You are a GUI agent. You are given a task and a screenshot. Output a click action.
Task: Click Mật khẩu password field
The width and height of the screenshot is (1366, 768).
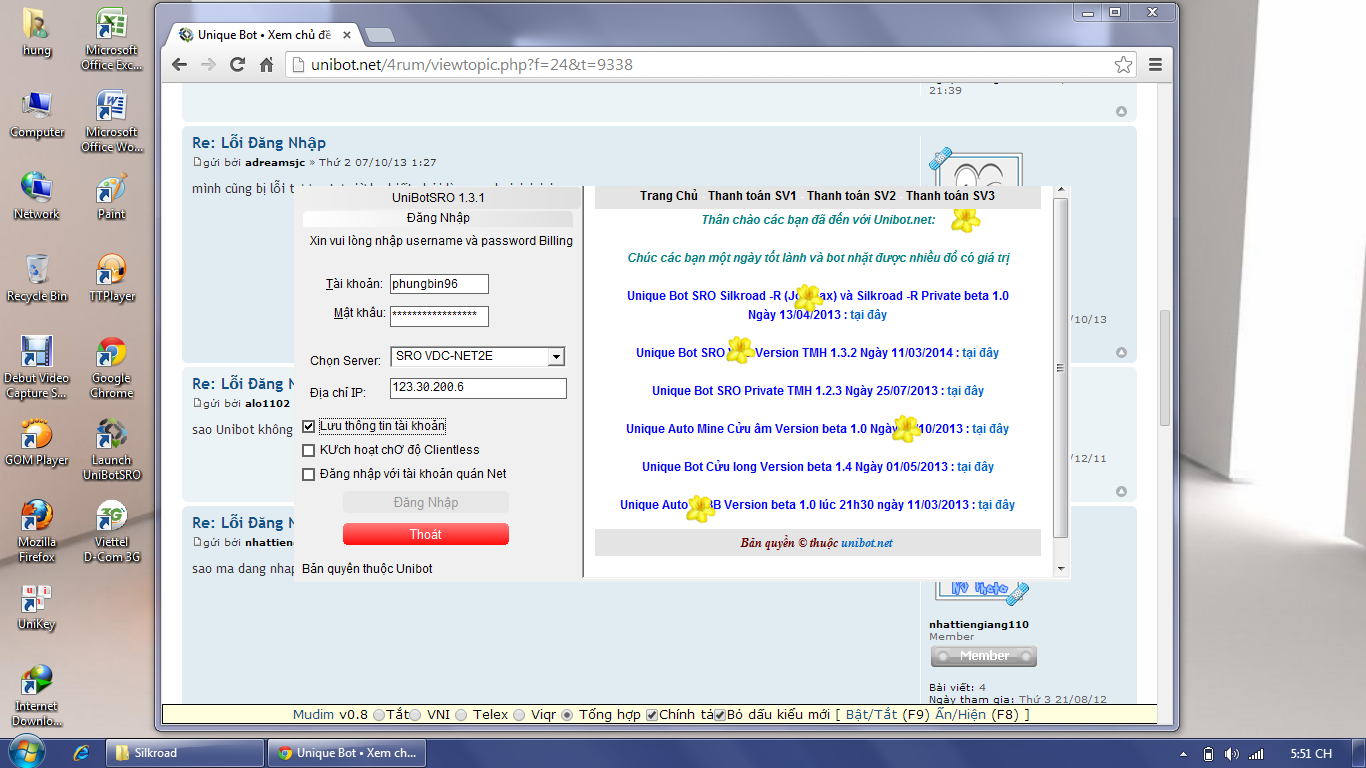439,316
